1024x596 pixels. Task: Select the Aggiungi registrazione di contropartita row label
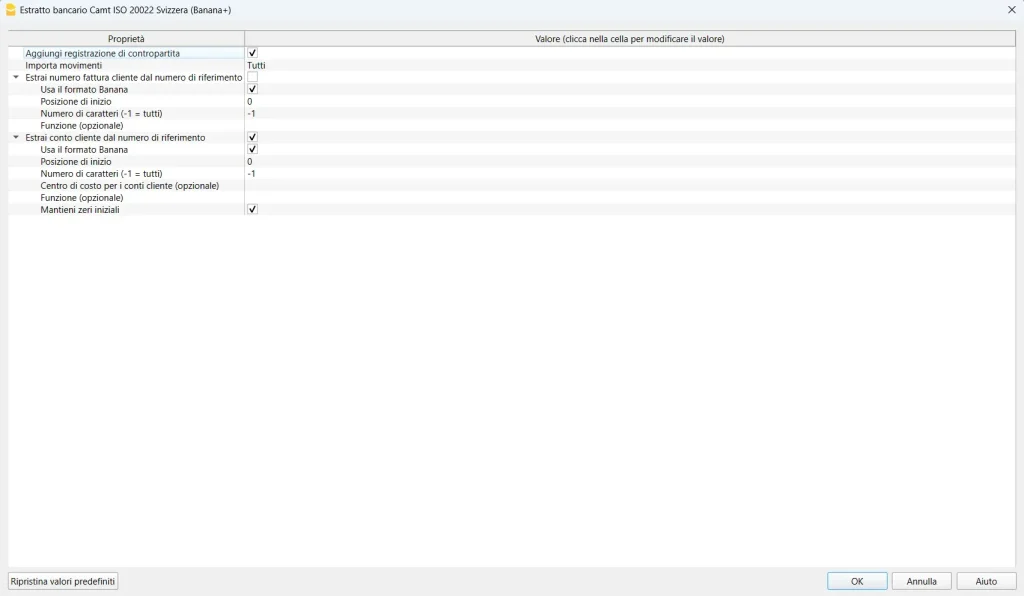click(103, 53)
